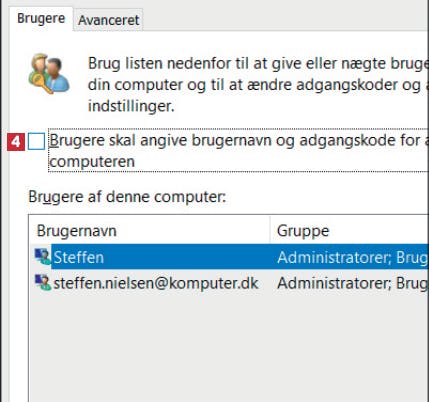
Task: Click the word 'computeren' under the checkbox label
Action: point(92,162)
